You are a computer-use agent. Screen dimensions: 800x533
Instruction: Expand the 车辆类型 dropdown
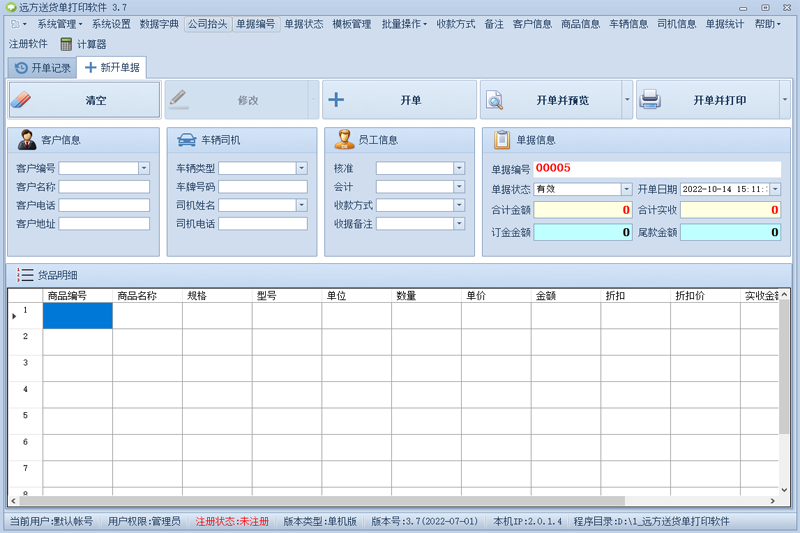tap(302, 168)
